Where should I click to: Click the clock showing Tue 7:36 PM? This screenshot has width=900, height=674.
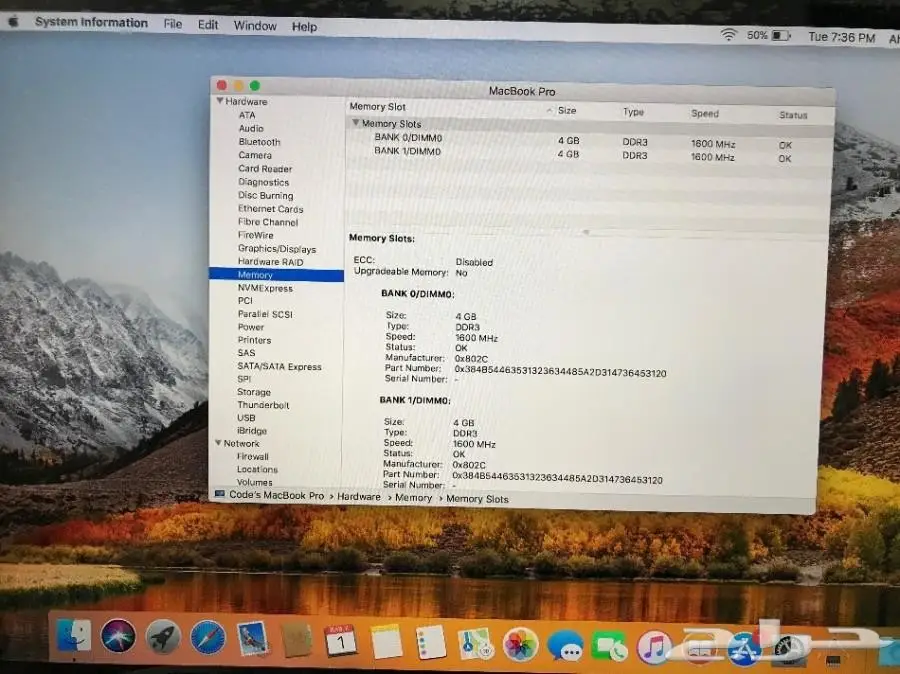(x=841, y=38)
